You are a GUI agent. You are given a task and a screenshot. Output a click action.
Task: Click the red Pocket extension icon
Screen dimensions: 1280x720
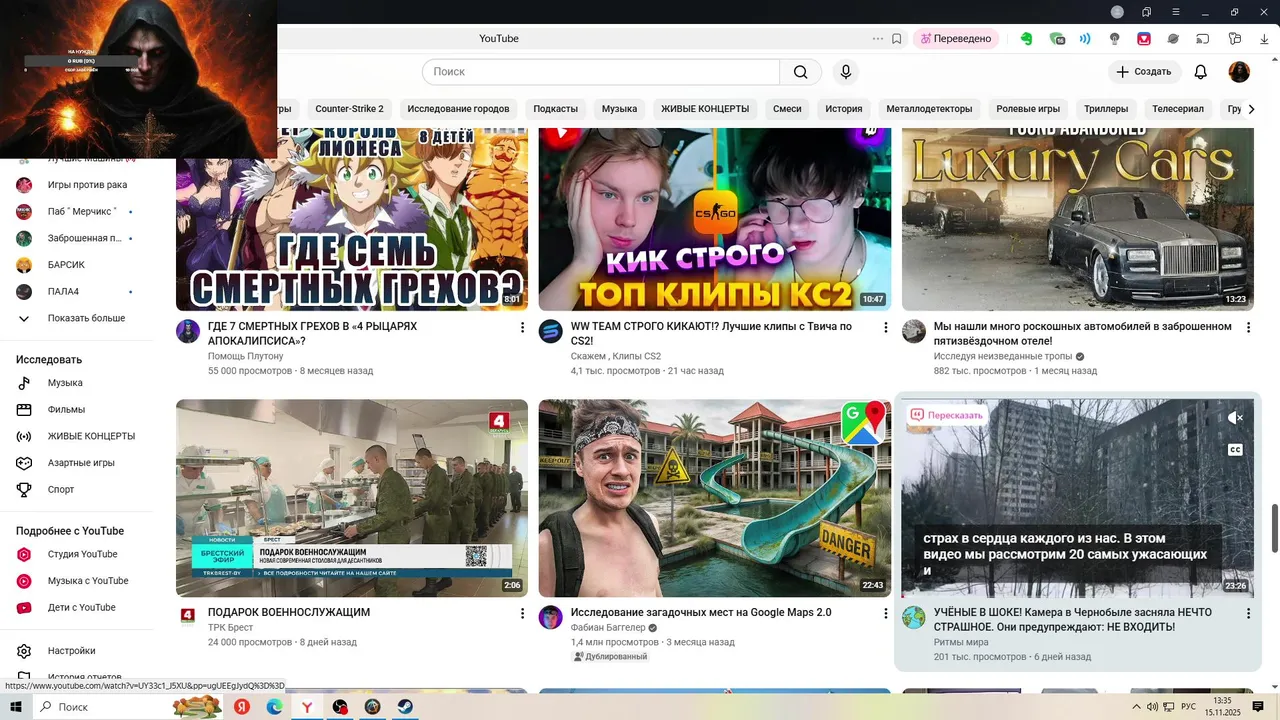pos(1144,39)
